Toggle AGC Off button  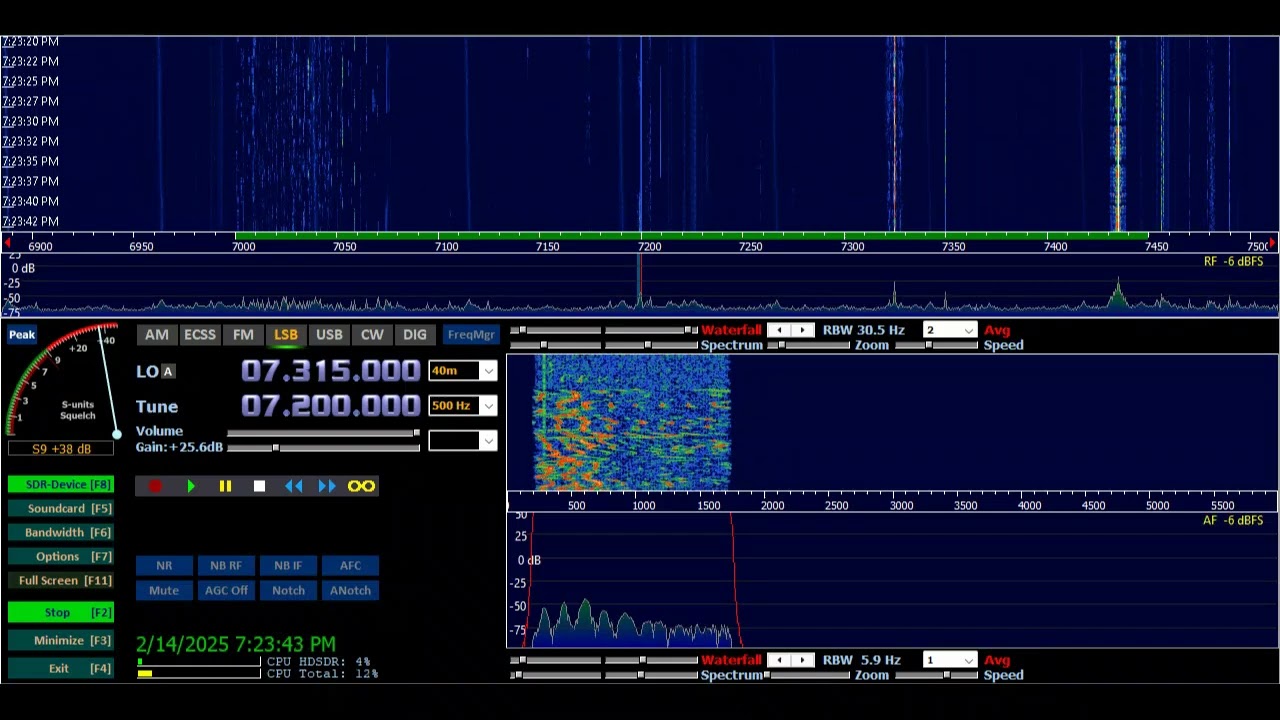coord(226,591)
